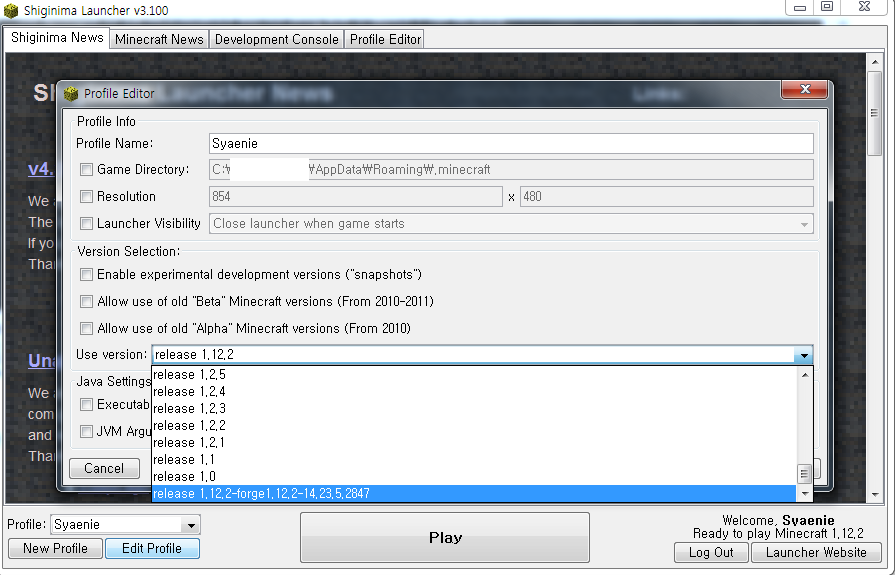The image size is (895, 575).
Task: Switch to the Shiginima News tab
Action: coord(57,38)
